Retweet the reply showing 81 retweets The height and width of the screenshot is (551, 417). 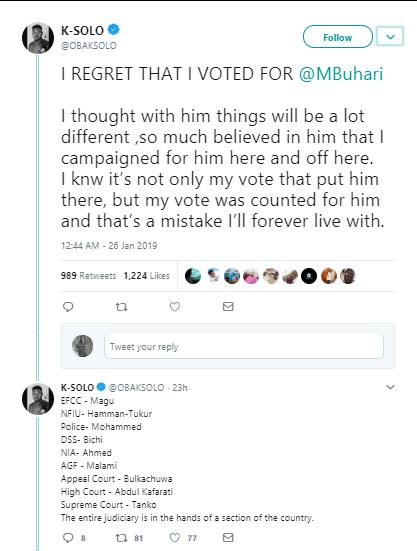[x=122, y=538]
